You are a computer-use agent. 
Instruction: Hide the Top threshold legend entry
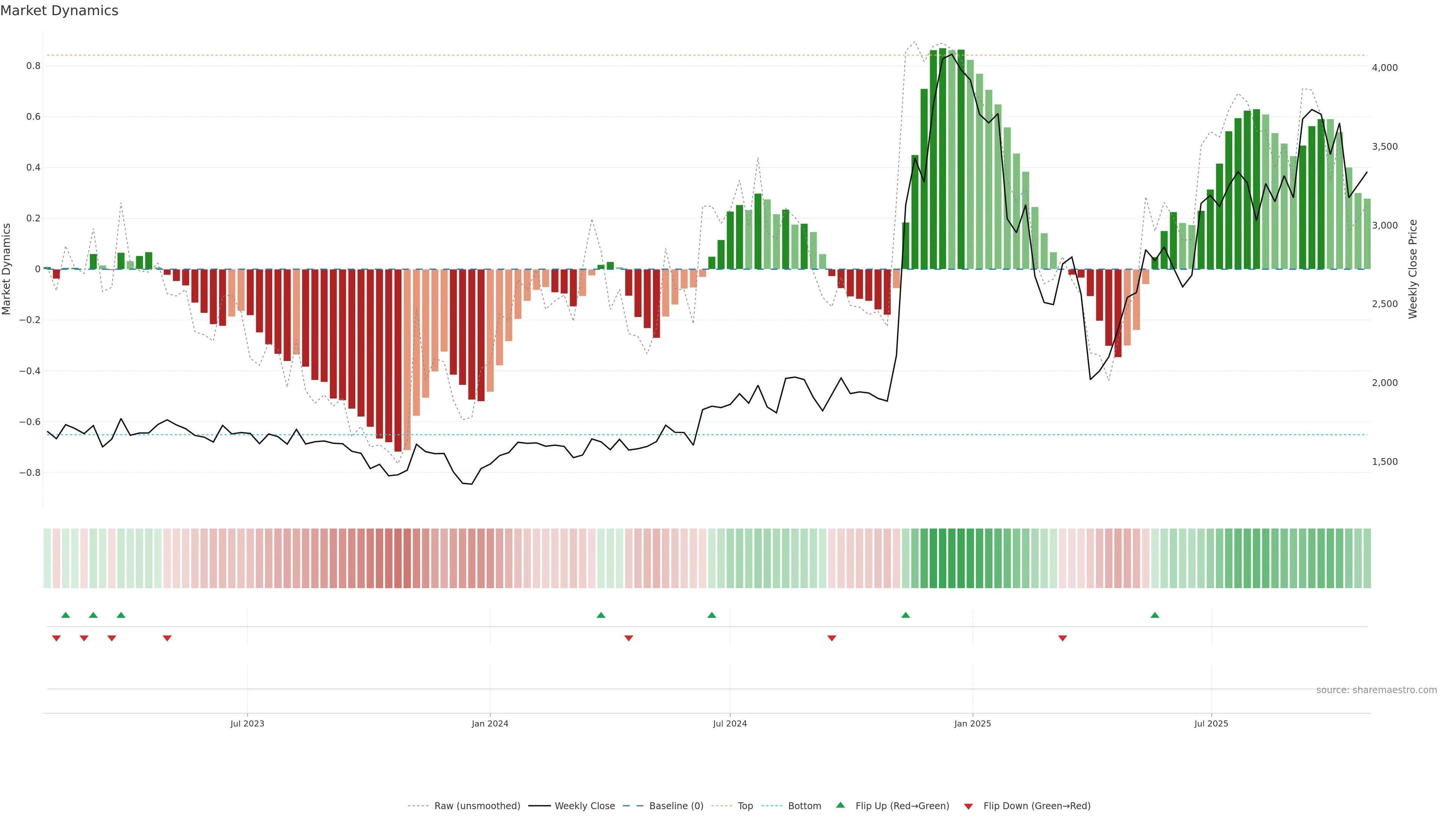[x=745, y=806]
